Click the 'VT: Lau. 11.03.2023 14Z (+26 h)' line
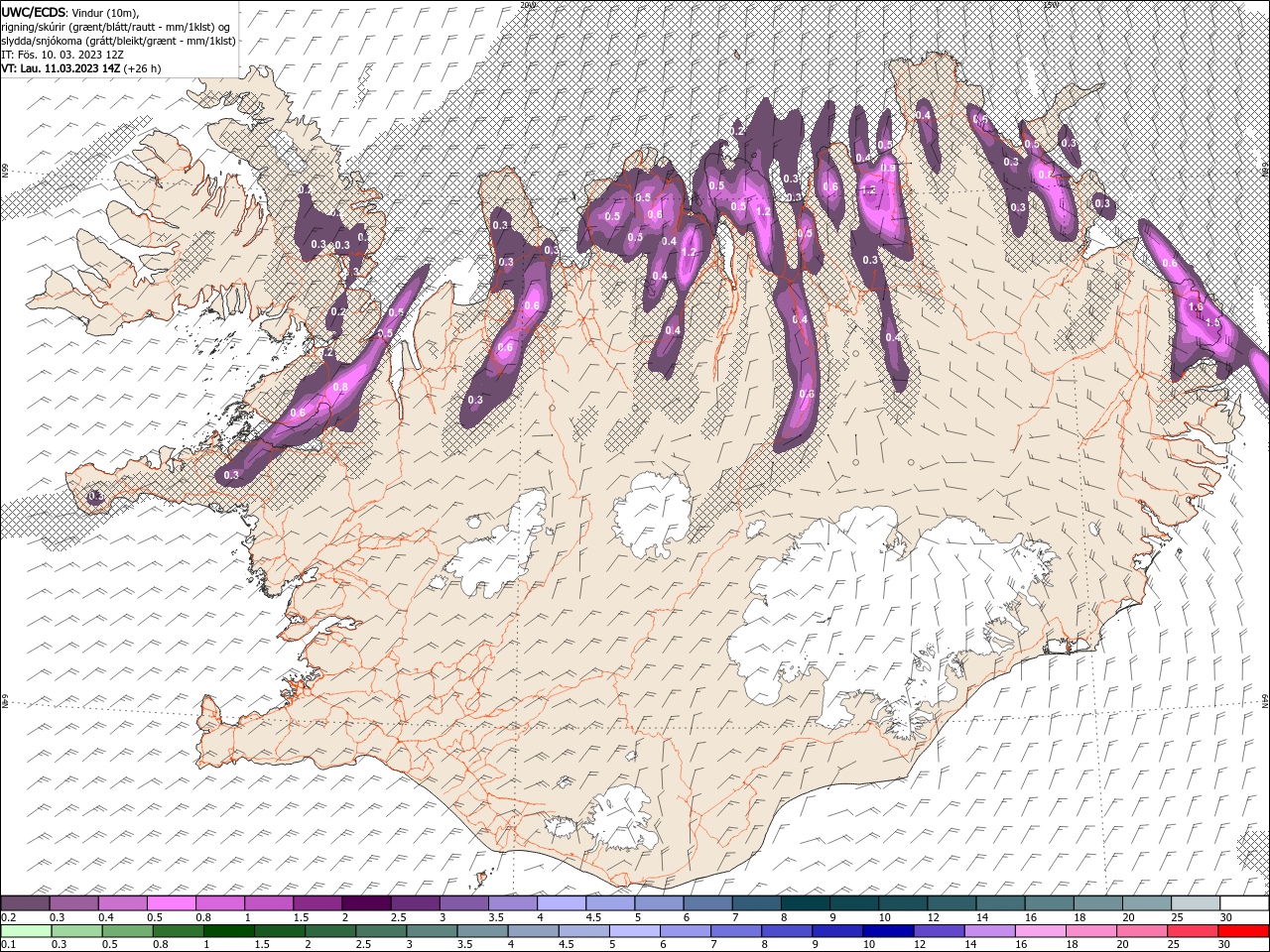This screenshot has height=952, width=1270. pyautogui.click(x=80, y=68)
